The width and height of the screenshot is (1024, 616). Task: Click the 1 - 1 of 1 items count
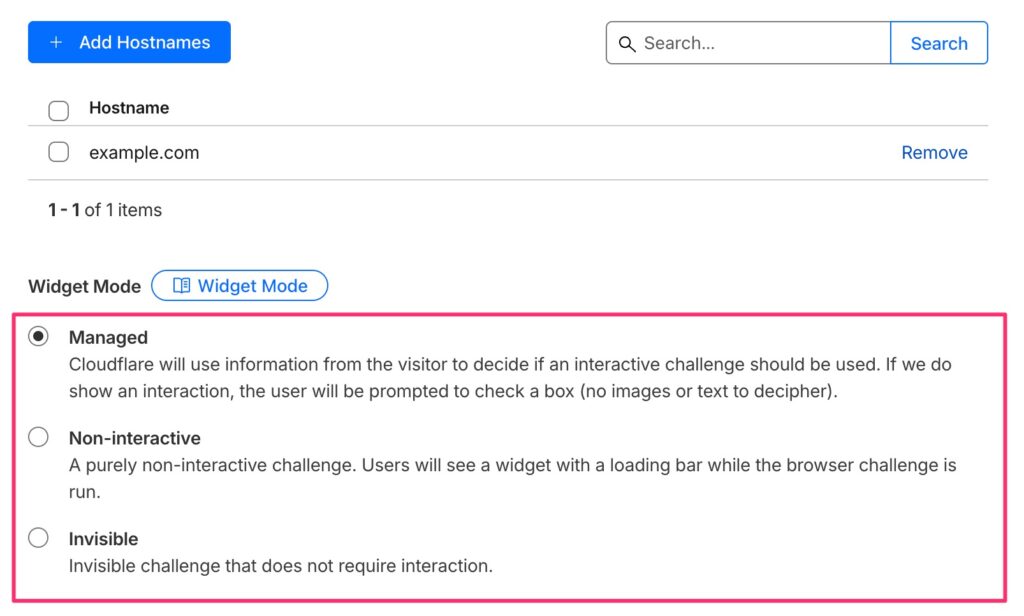(x=105, y=210)
